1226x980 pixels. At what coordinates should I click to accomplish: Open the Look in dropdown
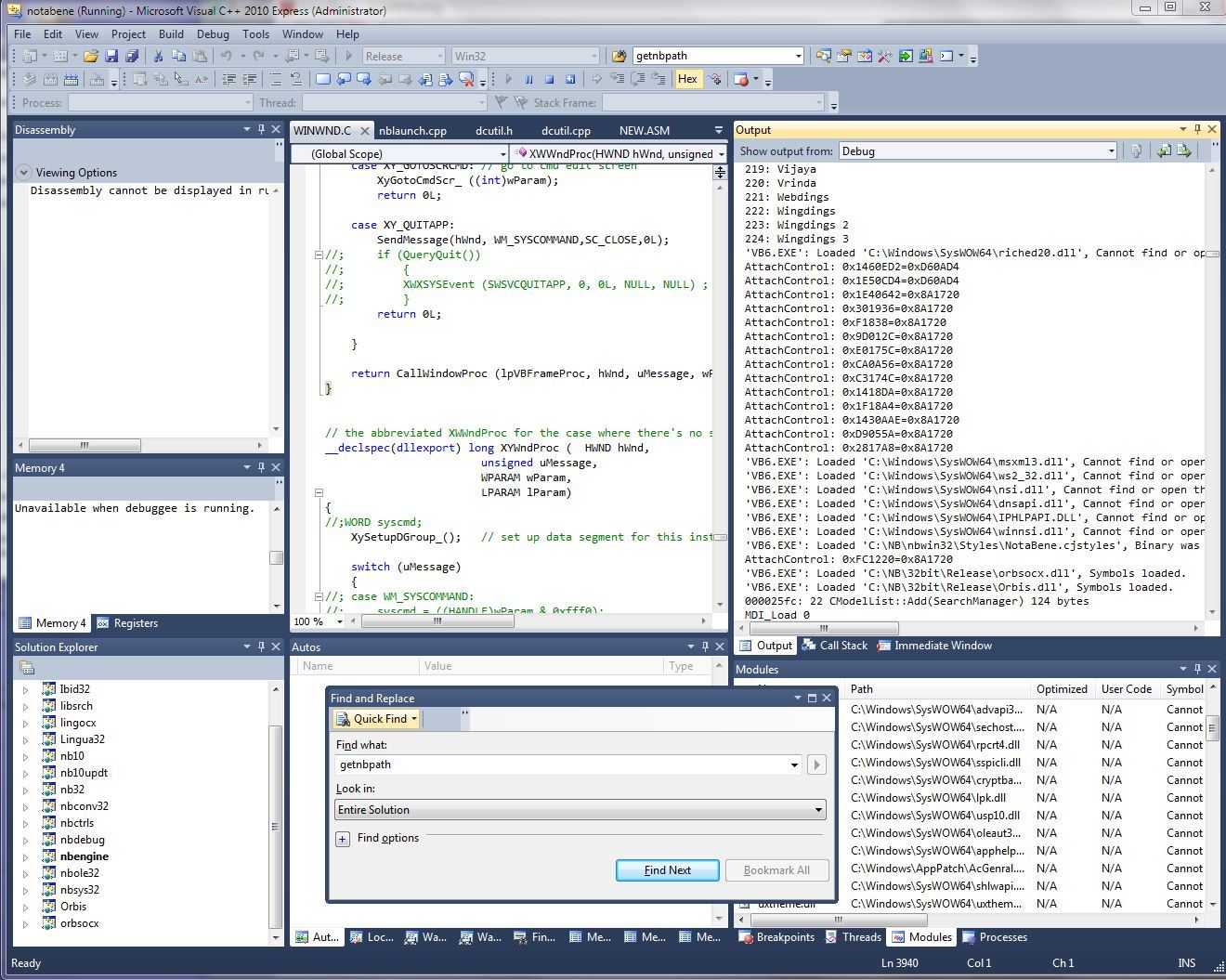coord(818,810)
